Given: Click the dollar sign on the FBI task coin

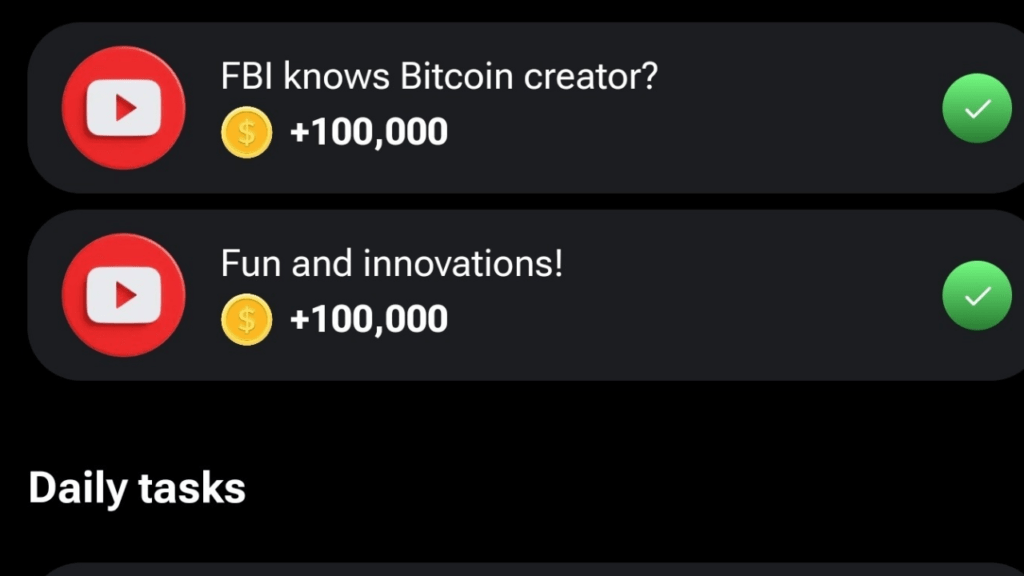Looking at the screenshot, I should (246, 133).
